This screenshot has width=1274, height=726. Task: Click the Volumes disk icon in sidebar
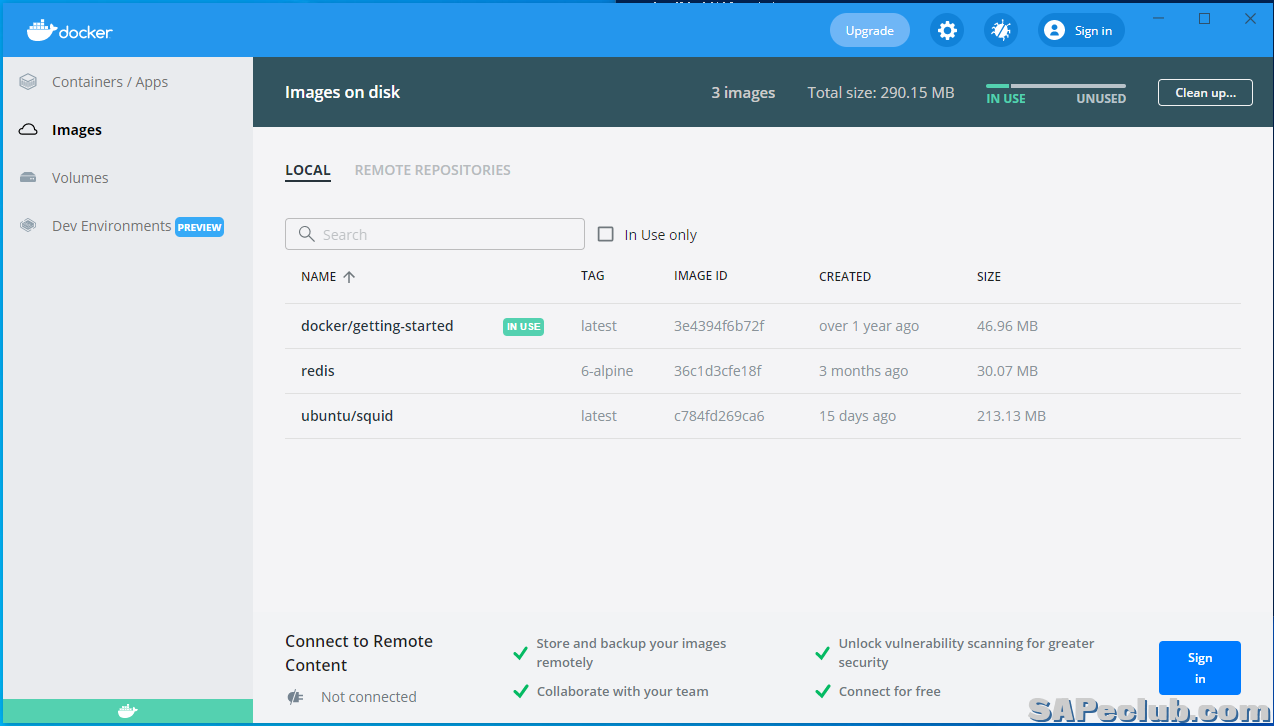28,178
